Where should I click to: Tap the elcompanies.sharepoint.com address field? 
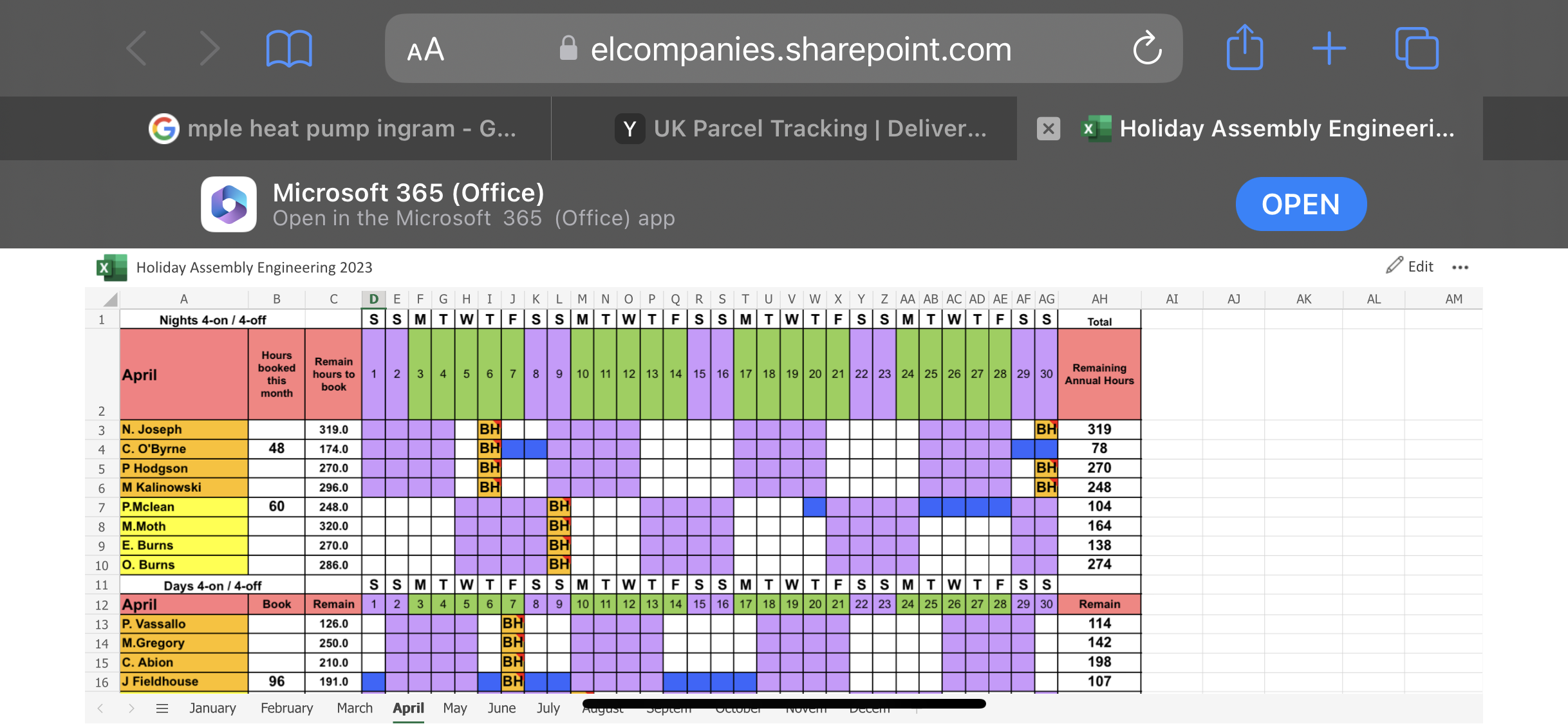(x=800, y=50)
